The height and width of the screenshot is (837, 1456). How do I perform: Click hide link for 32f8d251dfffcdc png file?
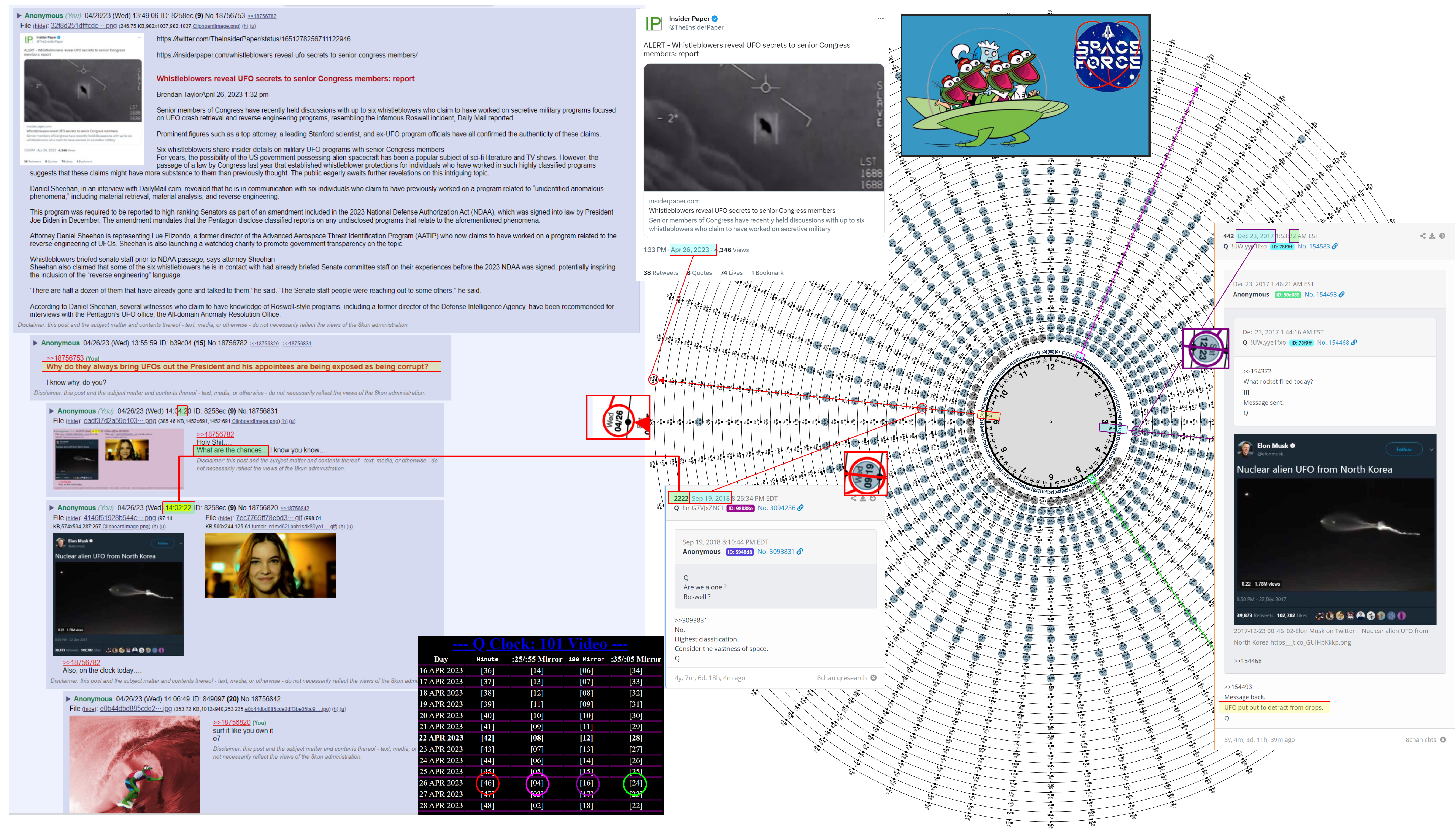pos(40,26)
